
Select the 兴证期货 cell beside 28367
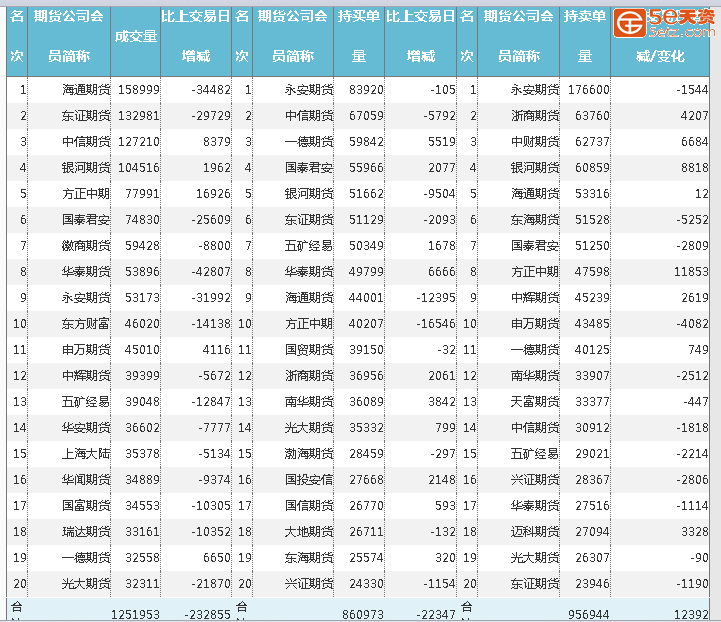535,479
